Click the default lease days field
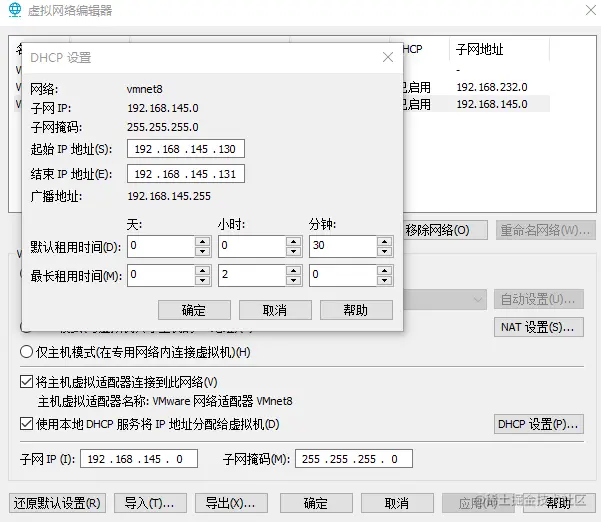Viewport: 601px width, 522px height. (x=161, y=246)
